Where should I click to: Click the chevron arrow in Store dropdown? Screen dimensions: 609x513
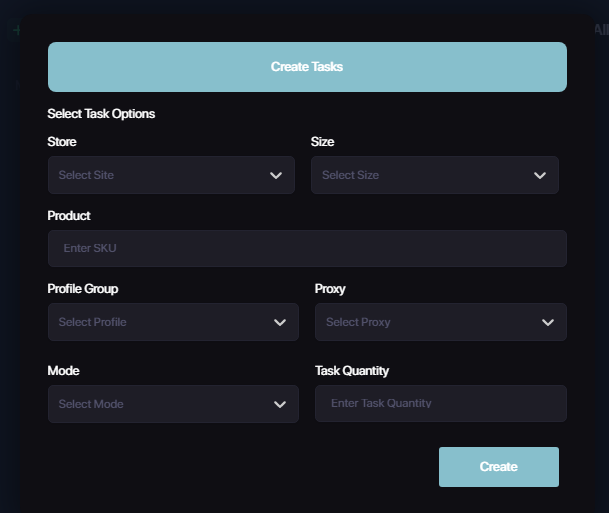coord(276,175)
